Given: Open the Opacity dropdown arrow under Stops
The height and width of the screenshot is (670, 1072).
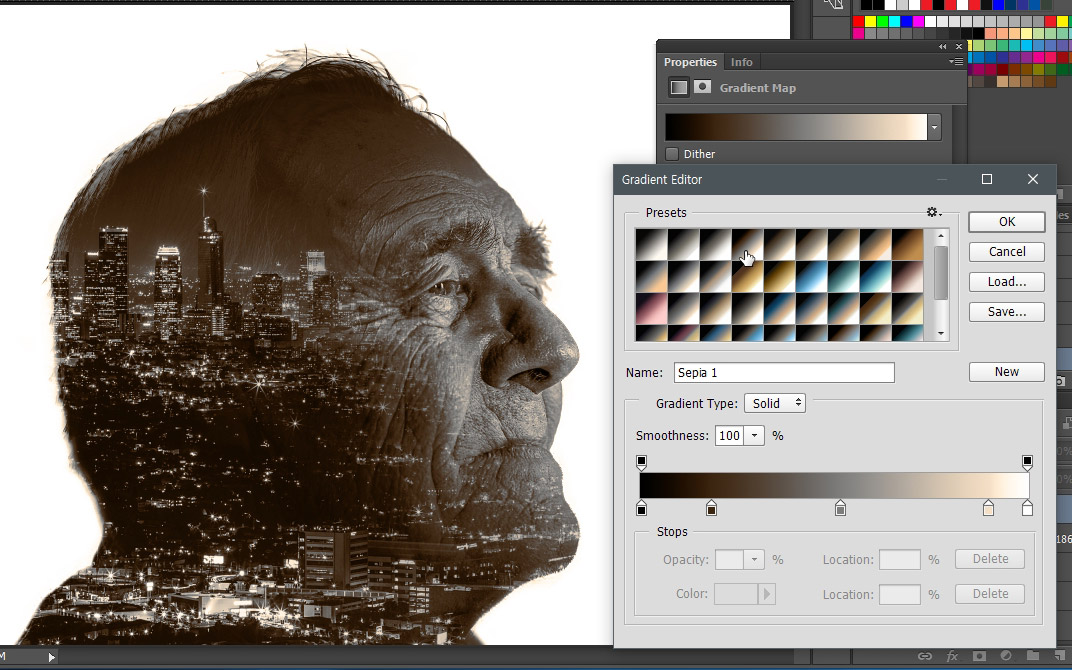Looking at the screenshot, I should coord(754,559).
